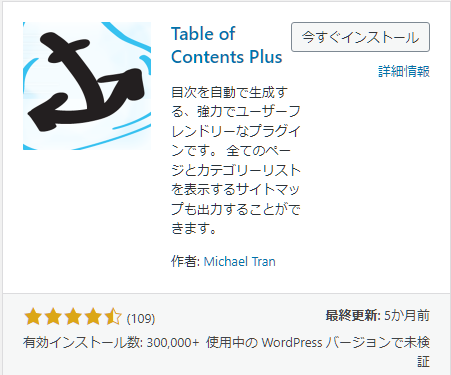Click the Table of Contents Plus anchor icon
451x375 pixels.
pyautogui.click(x=87, y=86)
